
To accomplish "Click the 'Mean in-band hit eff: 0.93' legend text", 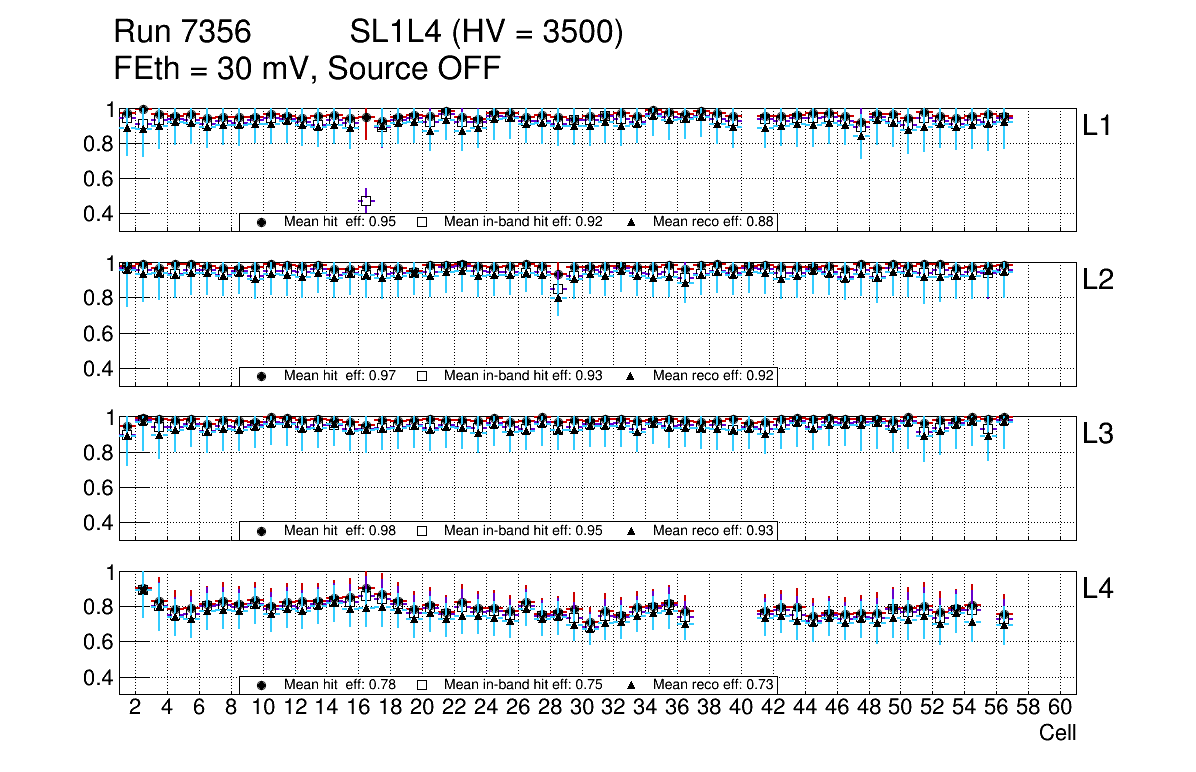I will click(x=522, y=376).
